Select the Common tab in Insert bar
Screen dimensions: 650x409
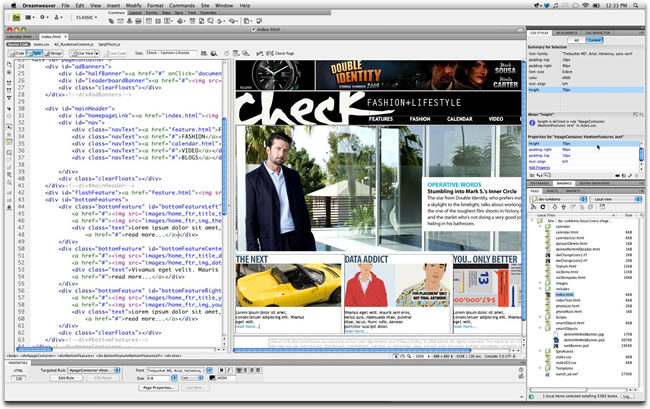point(116,12)
